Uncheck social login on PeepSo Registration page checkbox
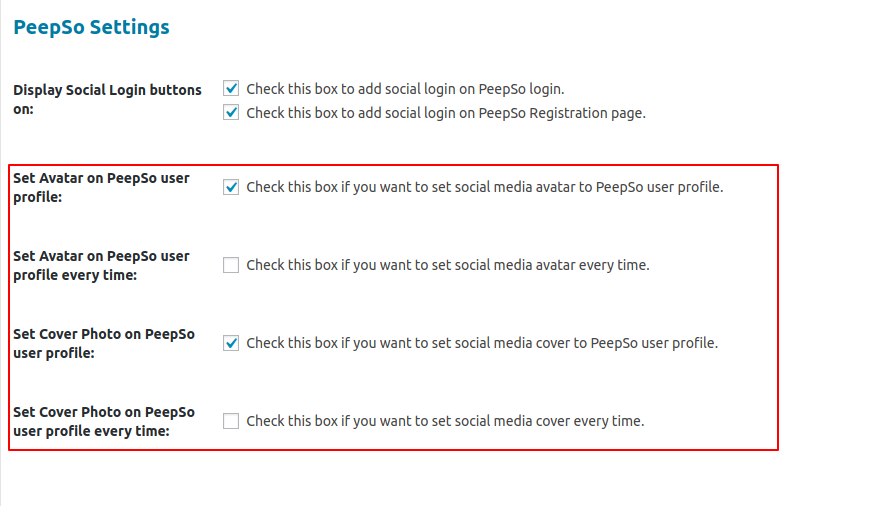The image size is (883, 506). click(231, 113)
